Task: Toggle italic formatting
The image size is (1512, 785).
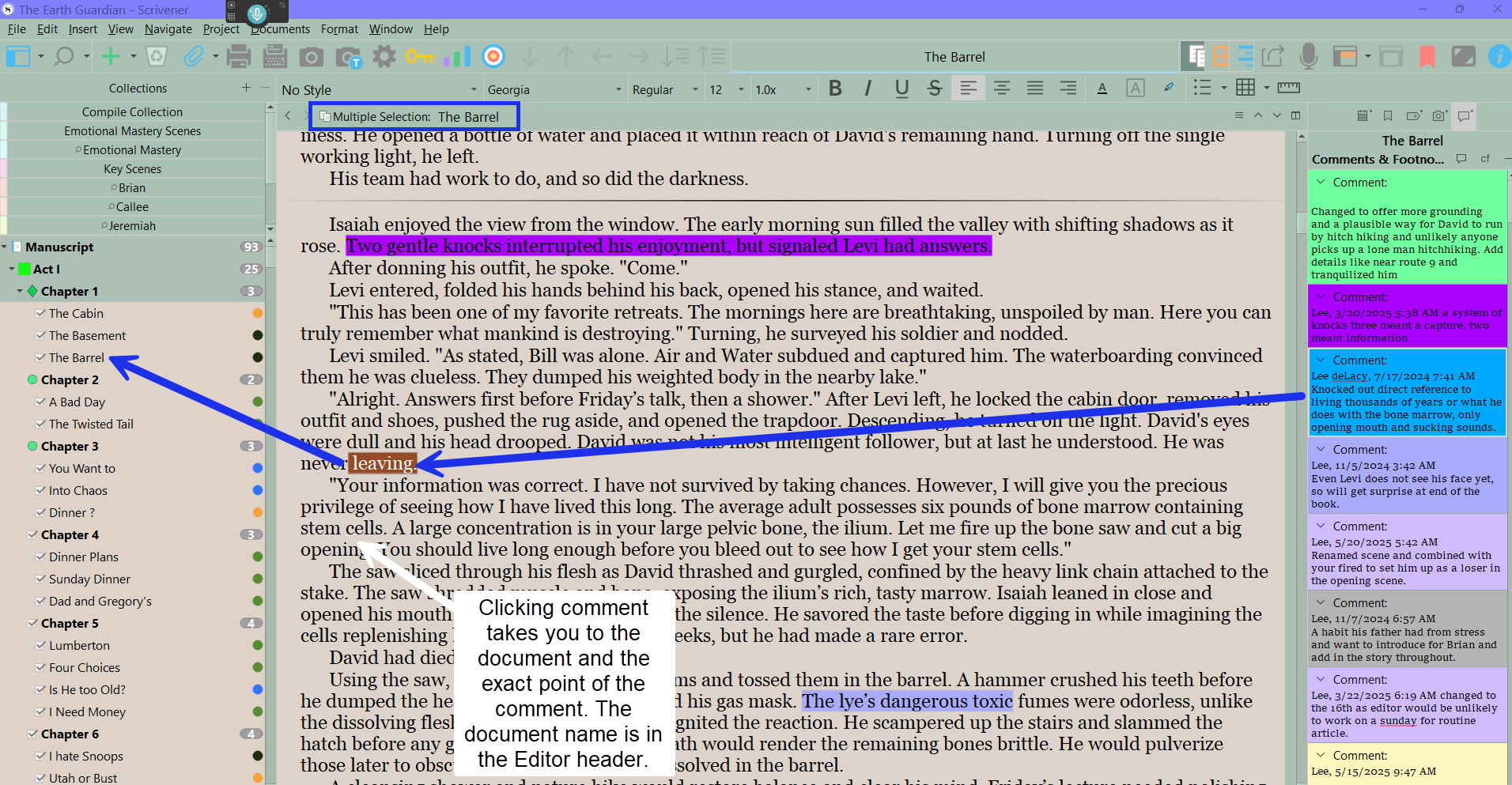Action: point(868,89)
